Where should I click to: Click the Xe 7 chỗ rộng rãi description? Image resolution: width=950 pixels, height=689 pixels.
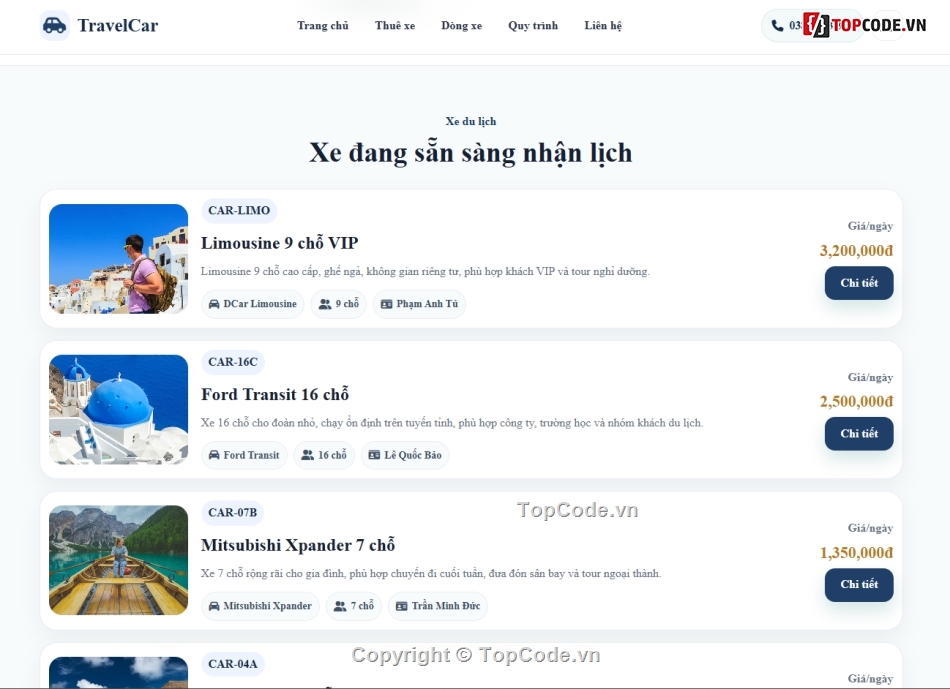[x=431, y=573]
